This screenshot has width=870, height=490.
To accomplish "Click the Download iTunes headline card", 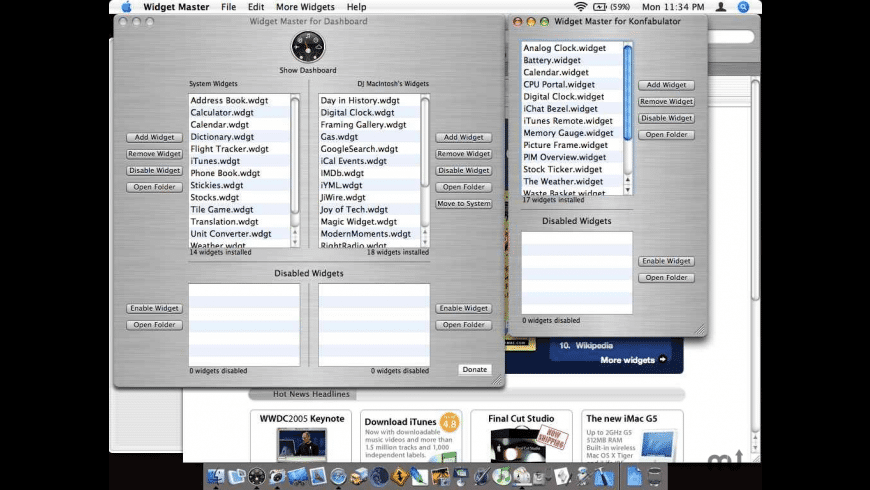I will tap(411, 436).
